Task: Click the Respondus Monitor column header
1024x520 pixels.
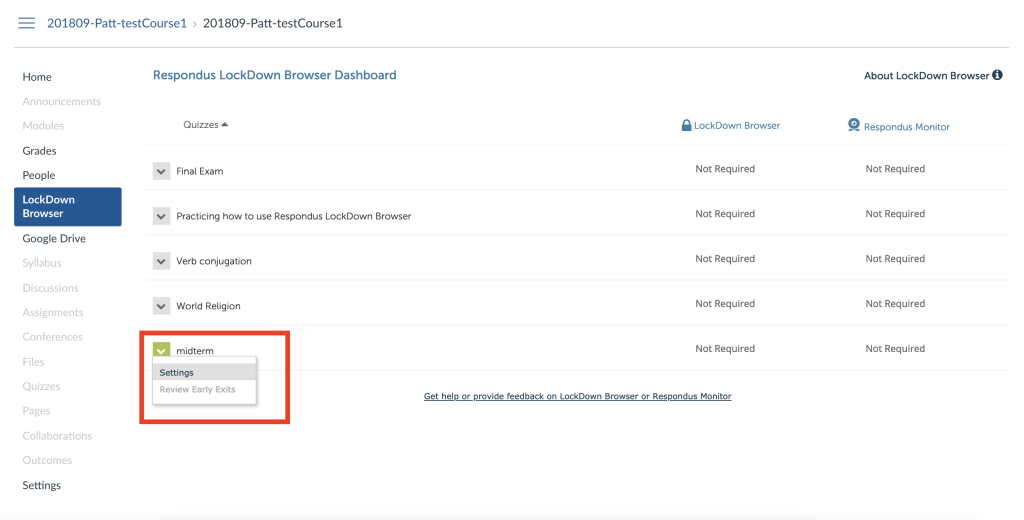Action: tap(906, 127)
